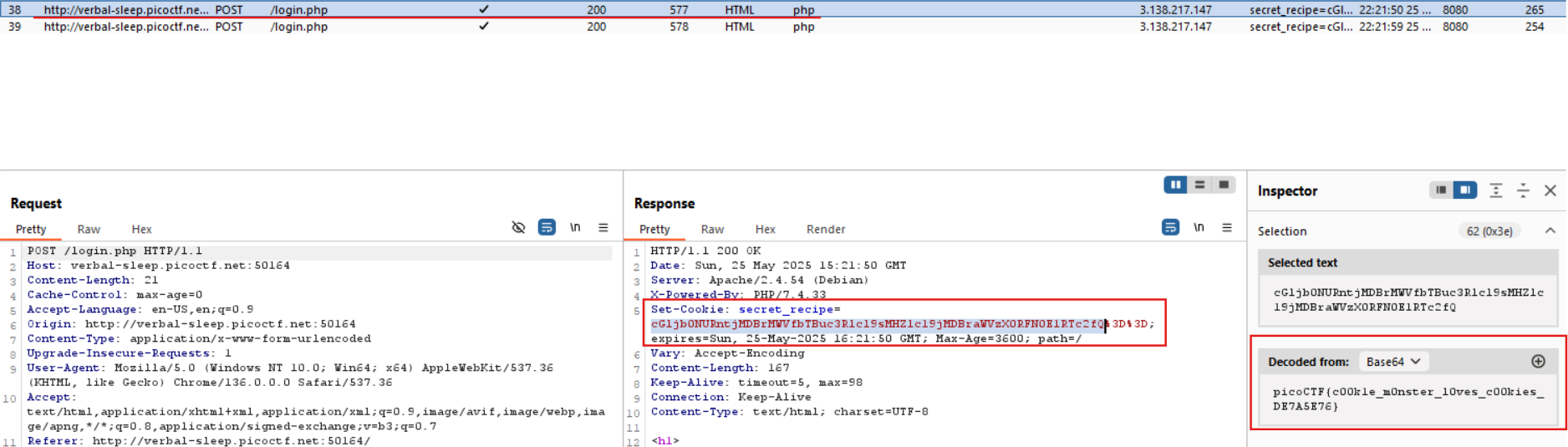Open the Hex tab in Response
The image size is (1568, 447).
click(765, 229)
